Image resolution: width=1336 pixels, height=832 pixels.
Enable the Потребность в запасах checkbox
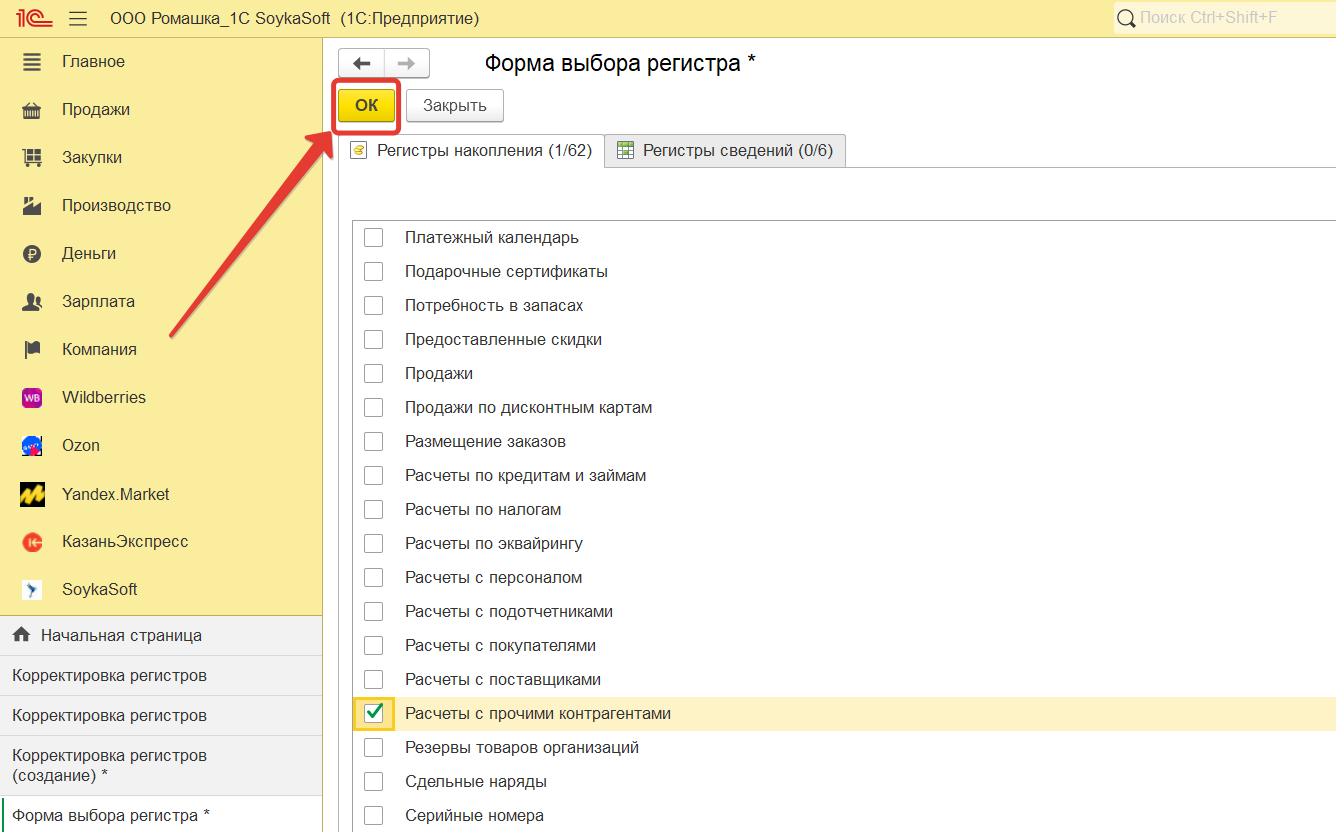point(373,306)
